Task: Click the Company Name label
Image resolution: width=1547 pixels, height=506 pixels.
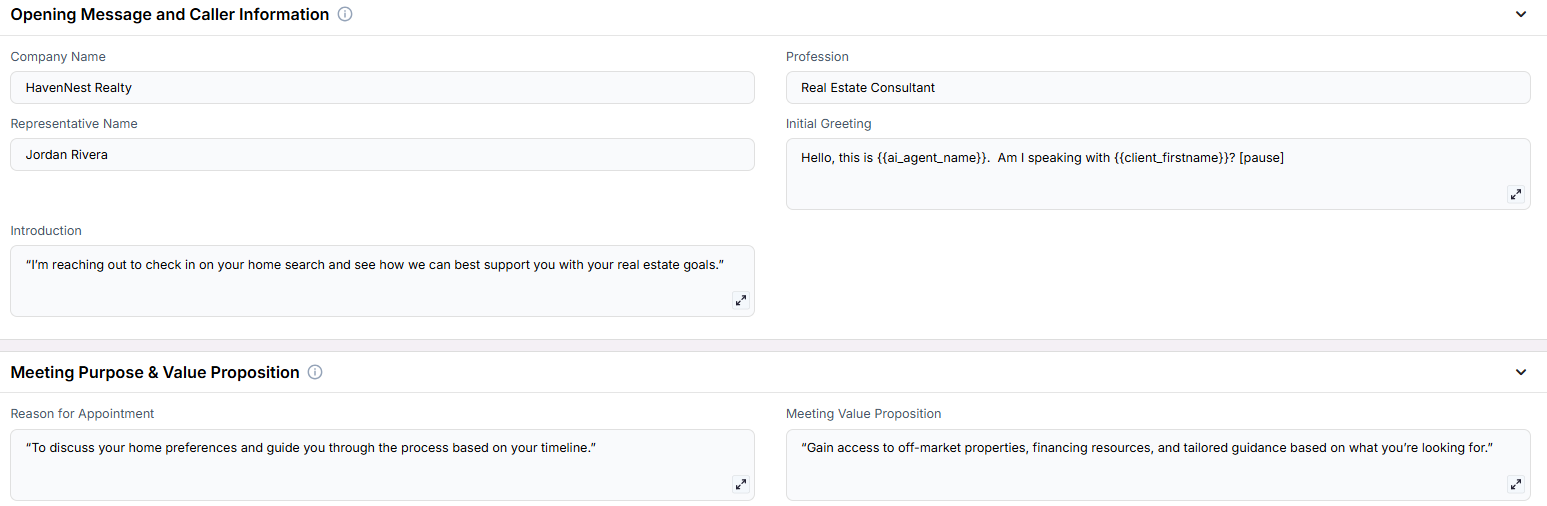Action: pos(58,57)
